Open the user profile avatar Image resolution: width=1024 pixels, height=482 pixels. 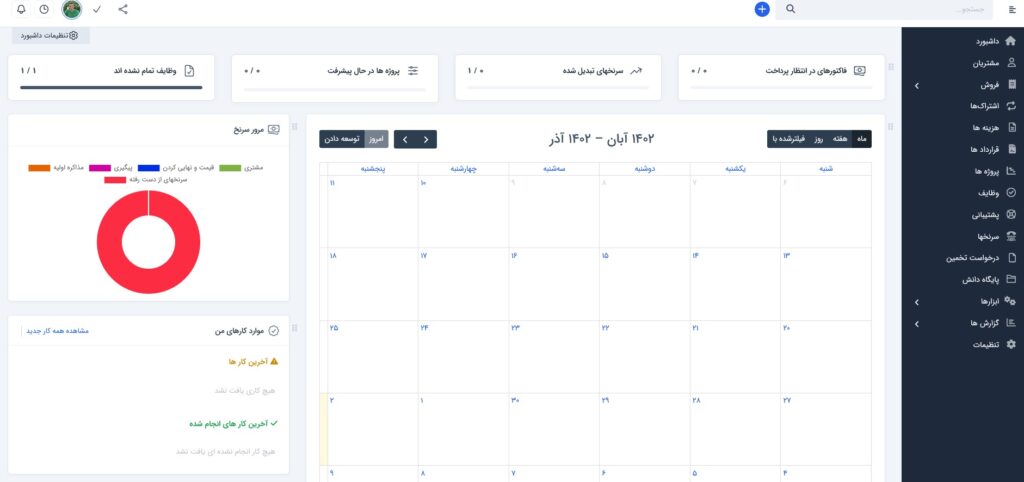point(71,9)
